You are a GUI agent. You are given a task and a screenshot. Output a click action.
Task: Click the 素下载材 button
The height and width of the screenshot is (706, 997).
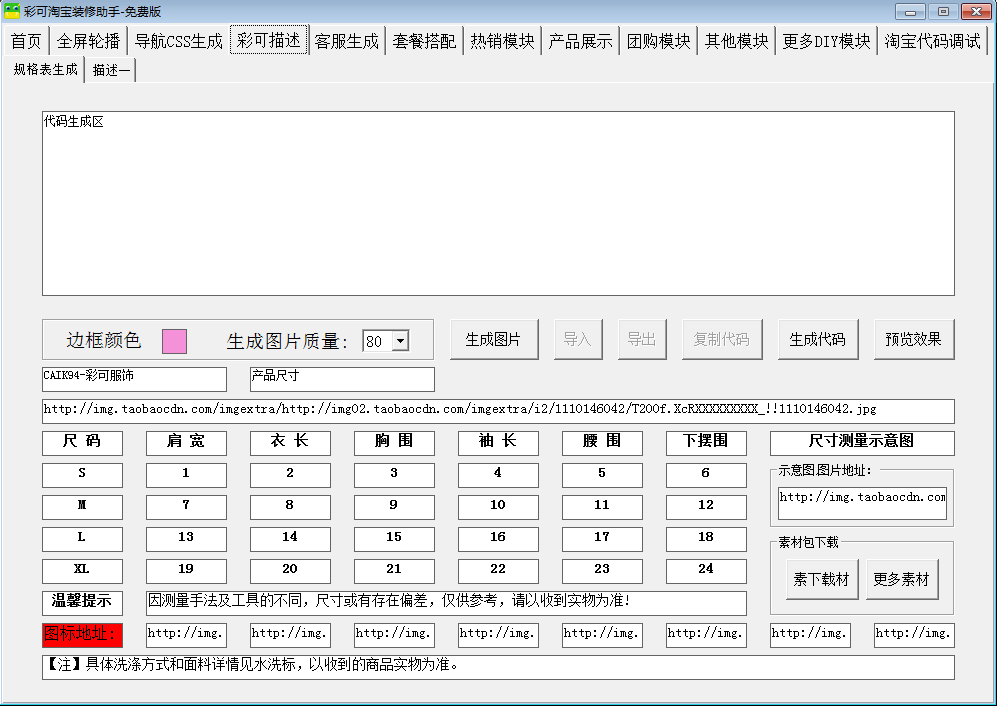tap(821, 579)
